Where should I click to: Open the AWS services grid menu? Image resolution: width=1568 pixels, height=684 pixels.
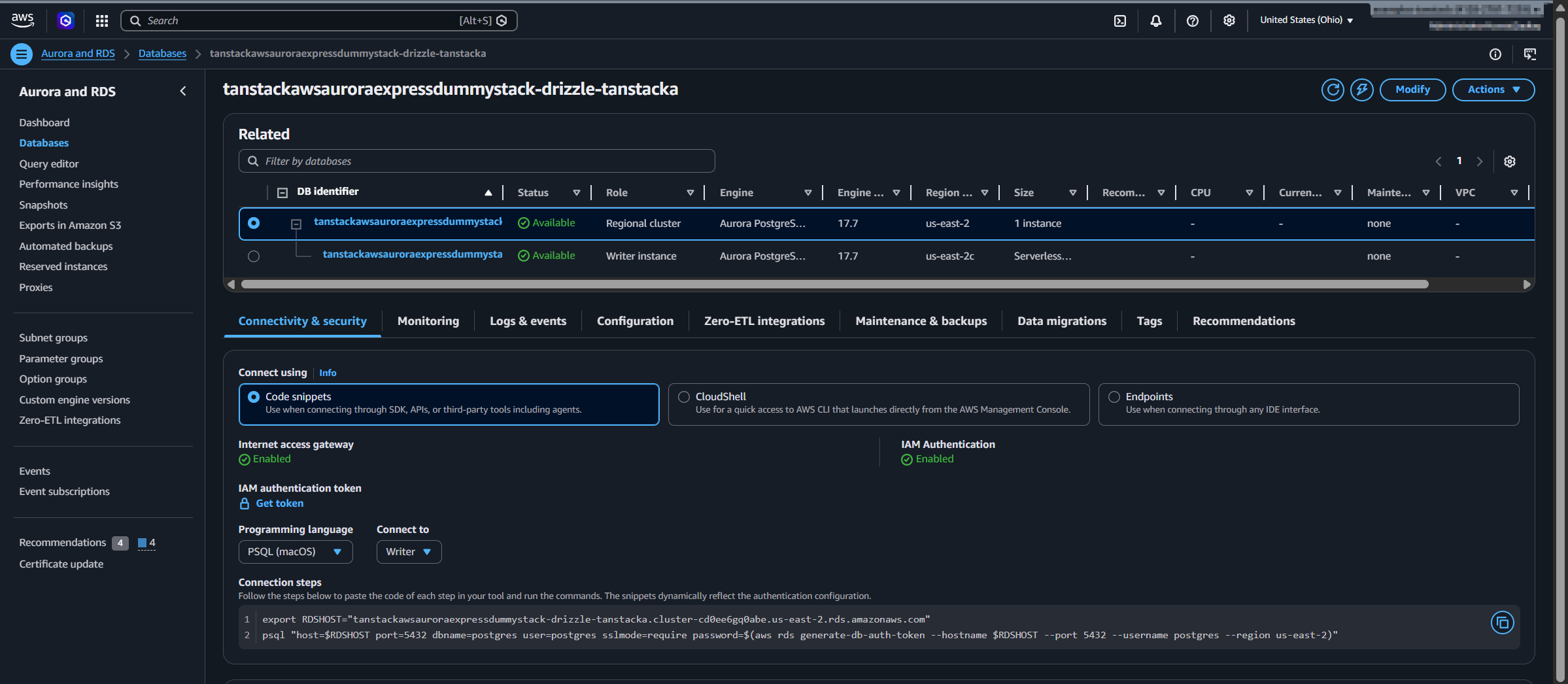coord(101,20)
